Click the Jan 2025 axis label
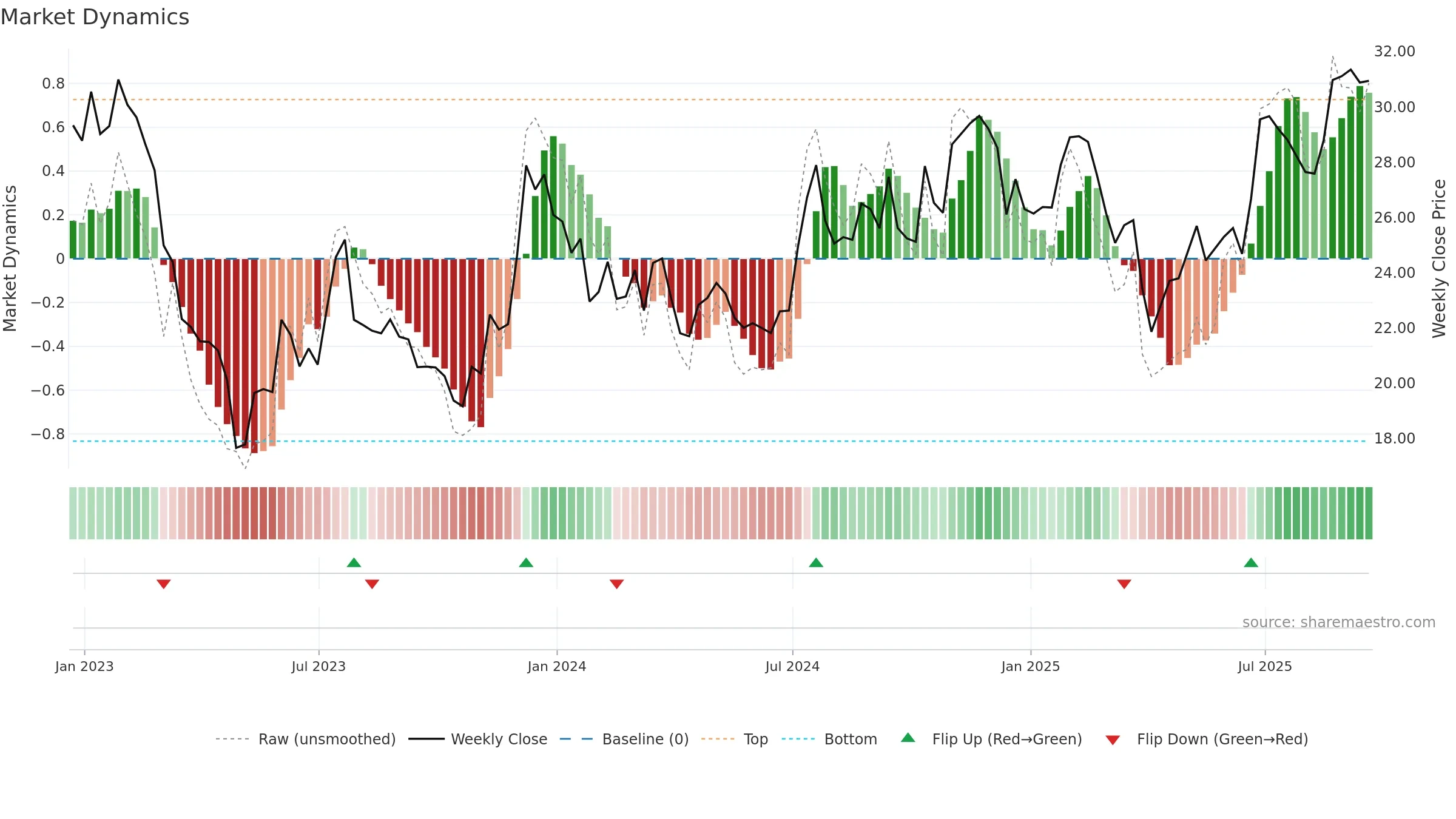 (1031, 666)
